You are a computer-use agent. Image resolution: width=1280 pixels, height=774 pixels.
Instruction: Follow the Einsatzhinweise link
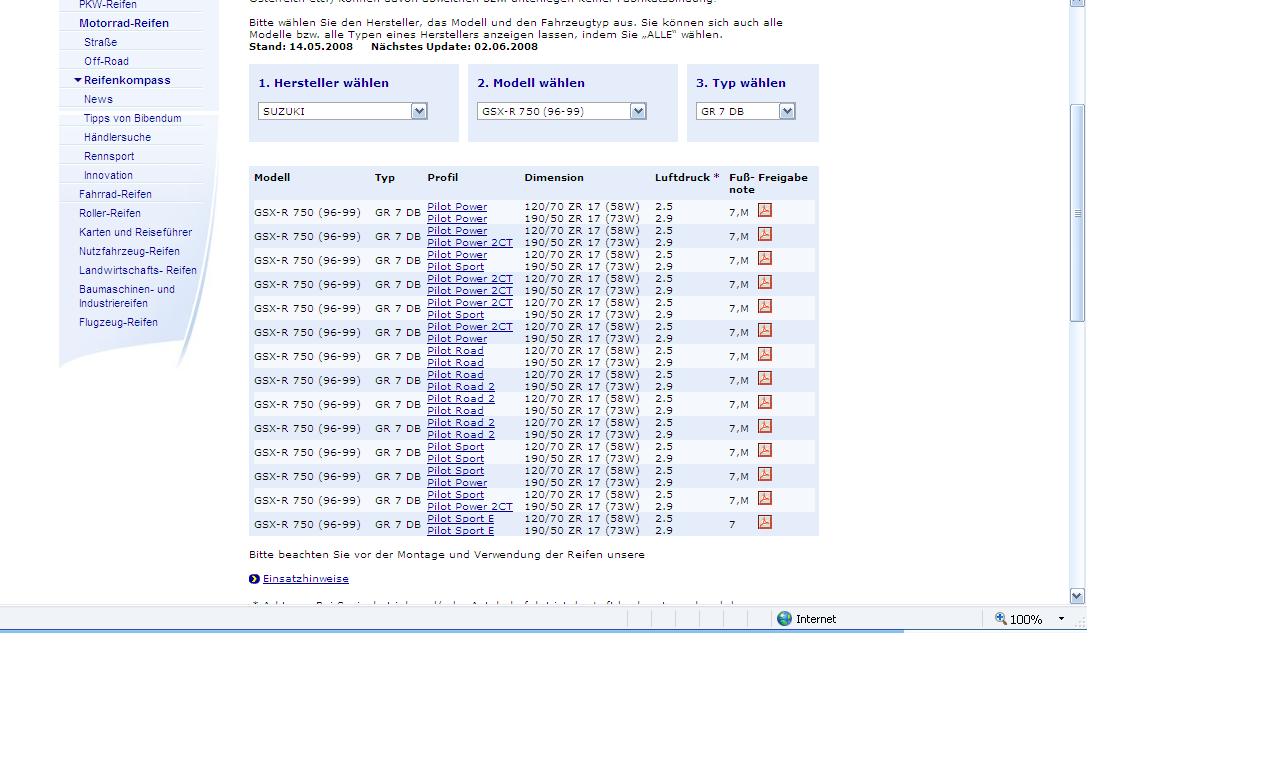click(305, 579)
